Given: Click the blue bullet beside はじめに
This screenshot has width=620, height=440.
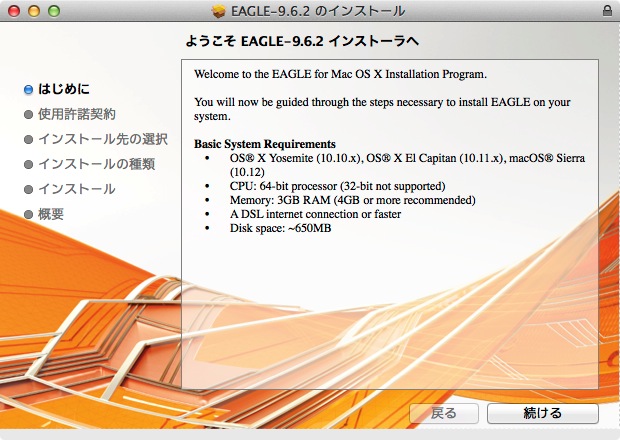Looking at the screenshot, I should click(x=29, y=89).
